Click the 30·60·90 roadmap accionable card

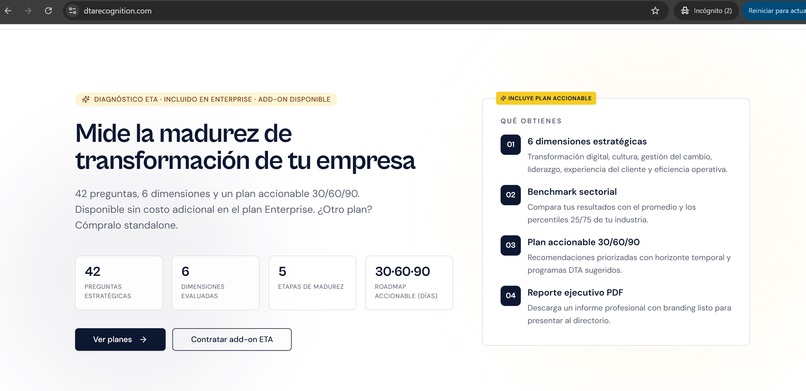pyautogui.click(x=409, y=283)
